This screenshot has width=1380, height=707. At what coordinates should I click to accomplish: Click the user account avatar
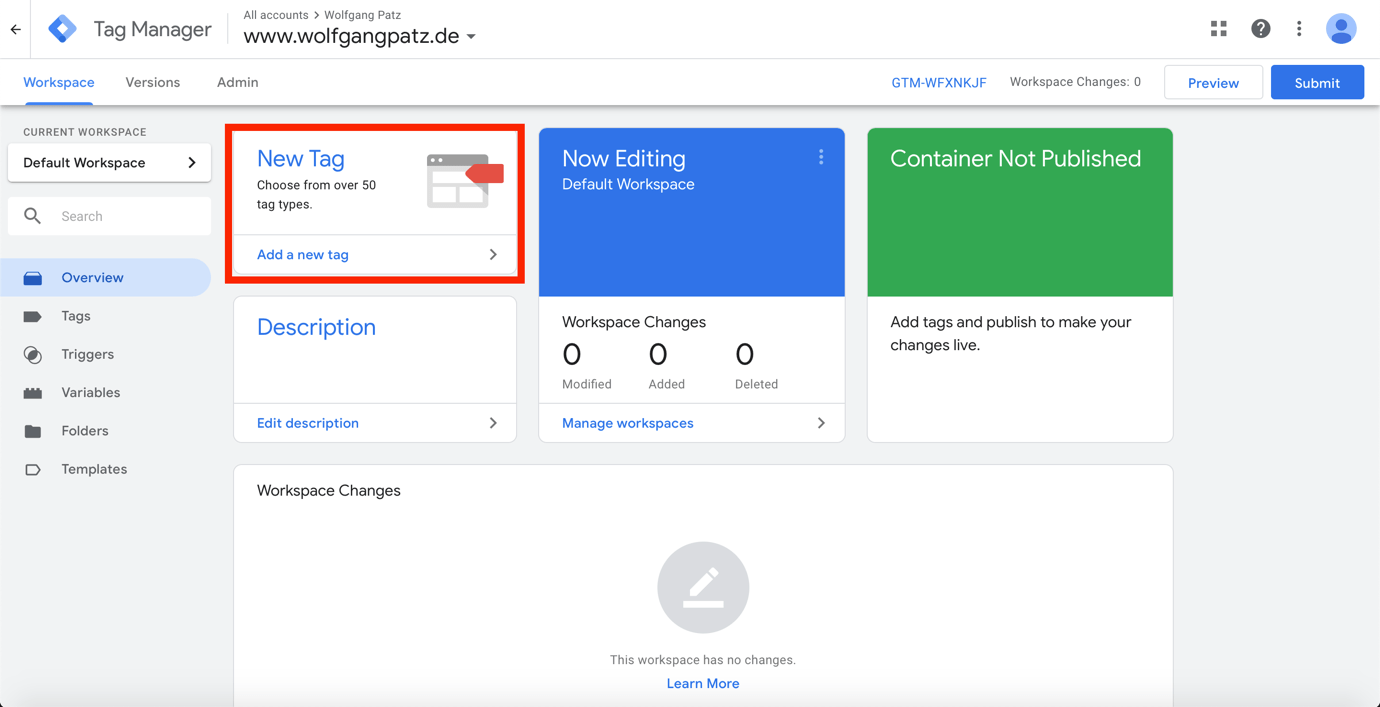[x=1341, y=29]
